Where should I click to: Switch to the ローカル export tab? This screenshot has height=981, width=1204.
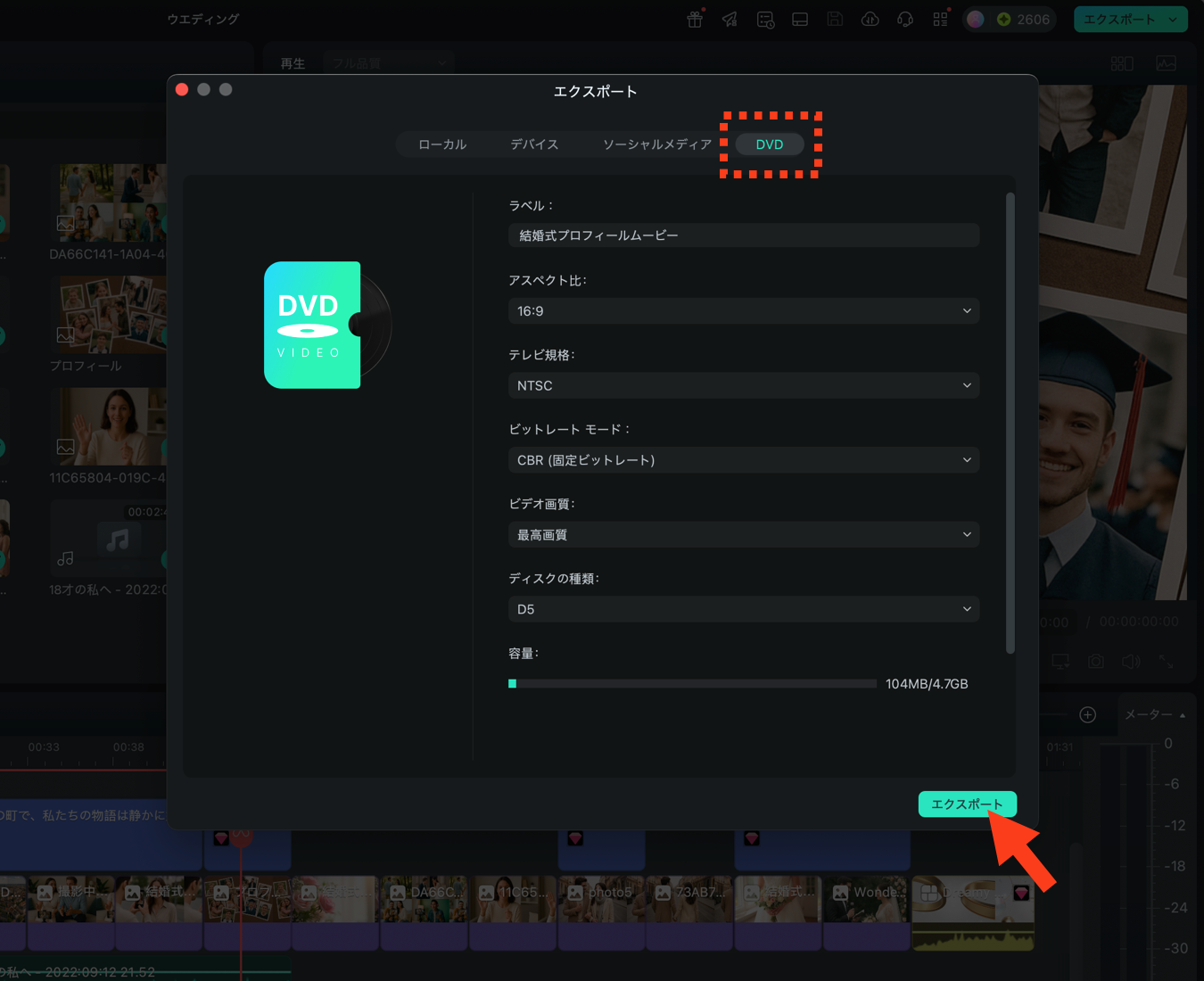click(442, 144)
